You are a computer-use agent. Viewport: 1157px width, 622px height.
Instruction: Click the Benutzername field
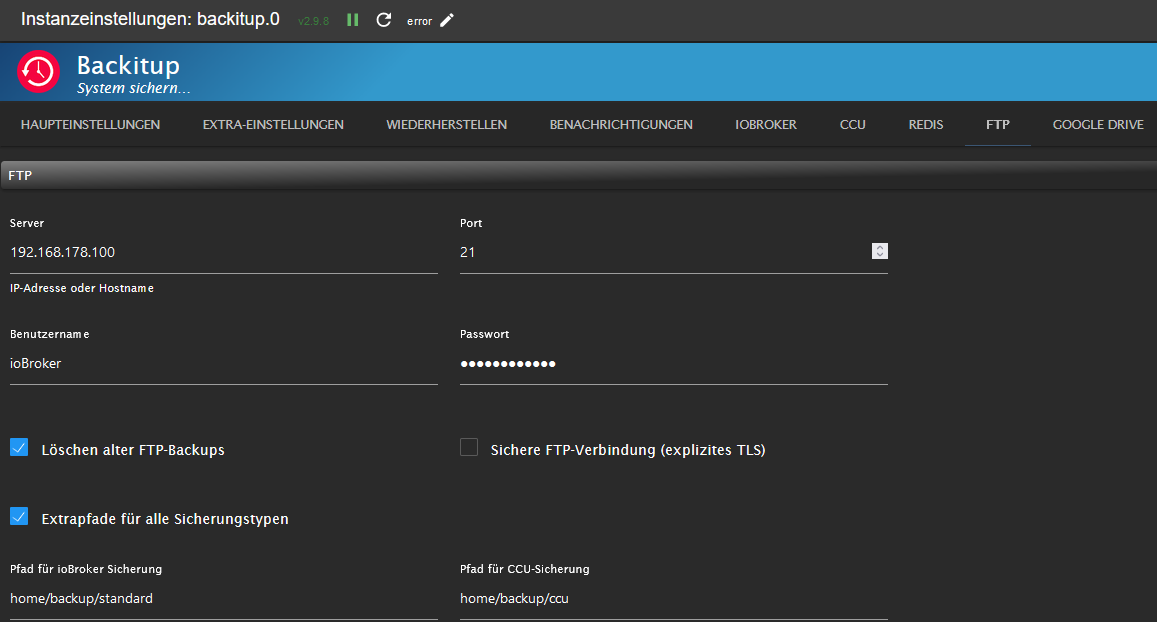point(224,363)
